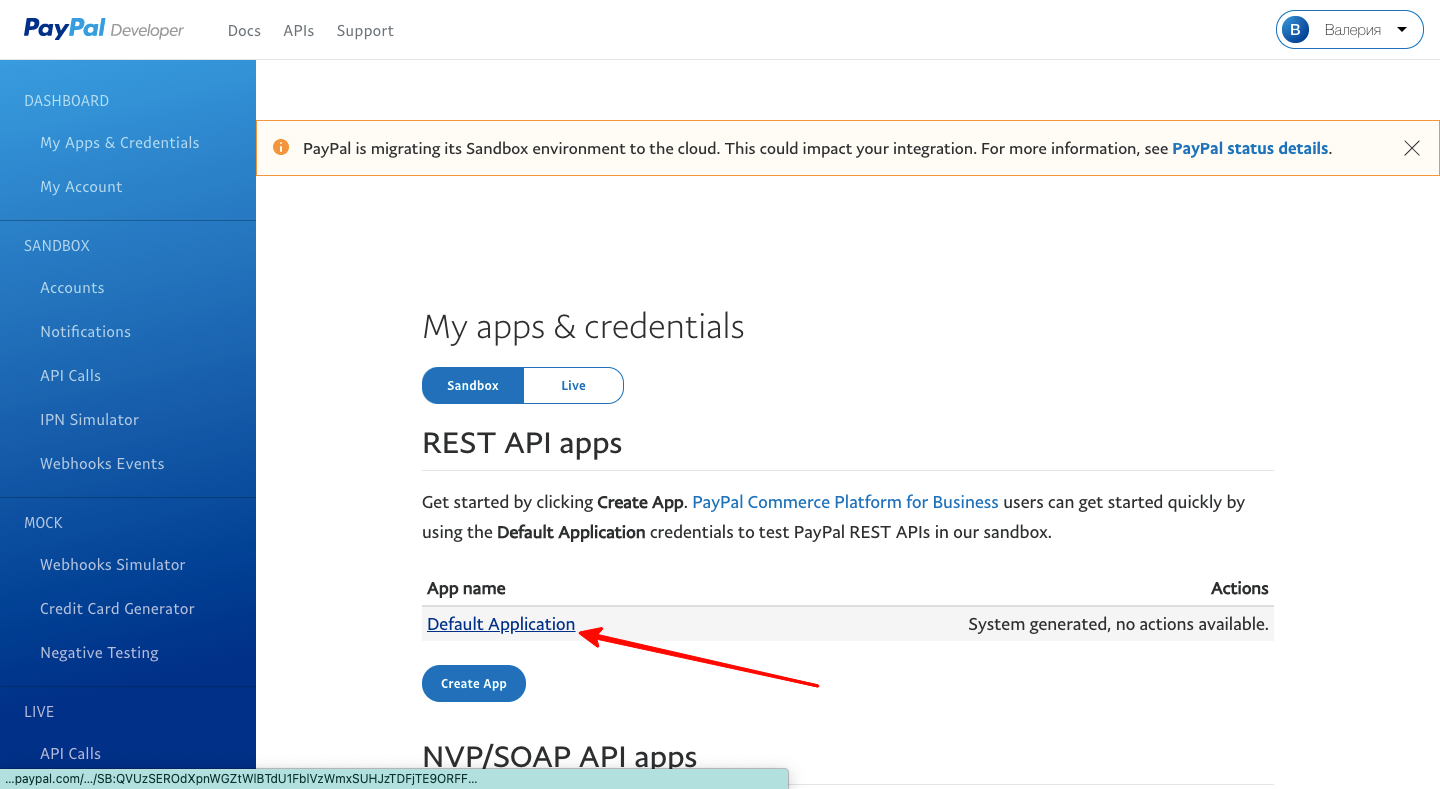The width and height of the screenshot is (1440, 789).
Task: Open My Apps & Credentials in sidebar
Action: coord(120,143)
